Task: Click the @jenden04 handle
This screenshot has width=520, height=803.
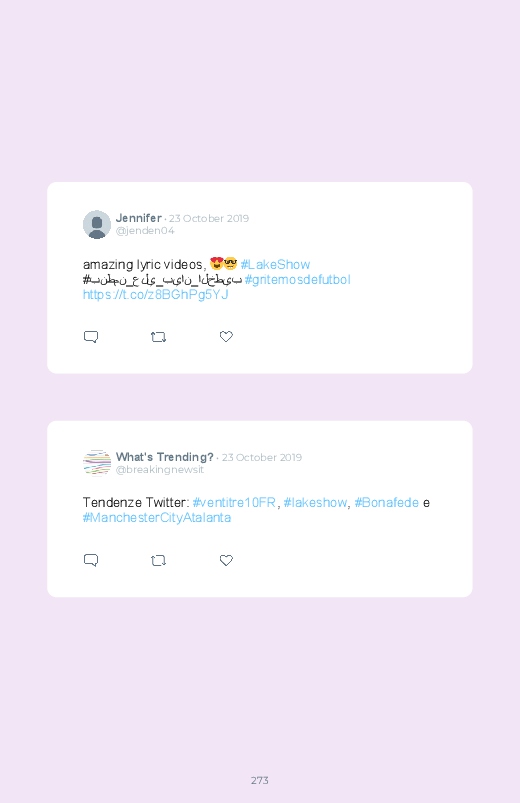Action: click(x=145, y=230)
